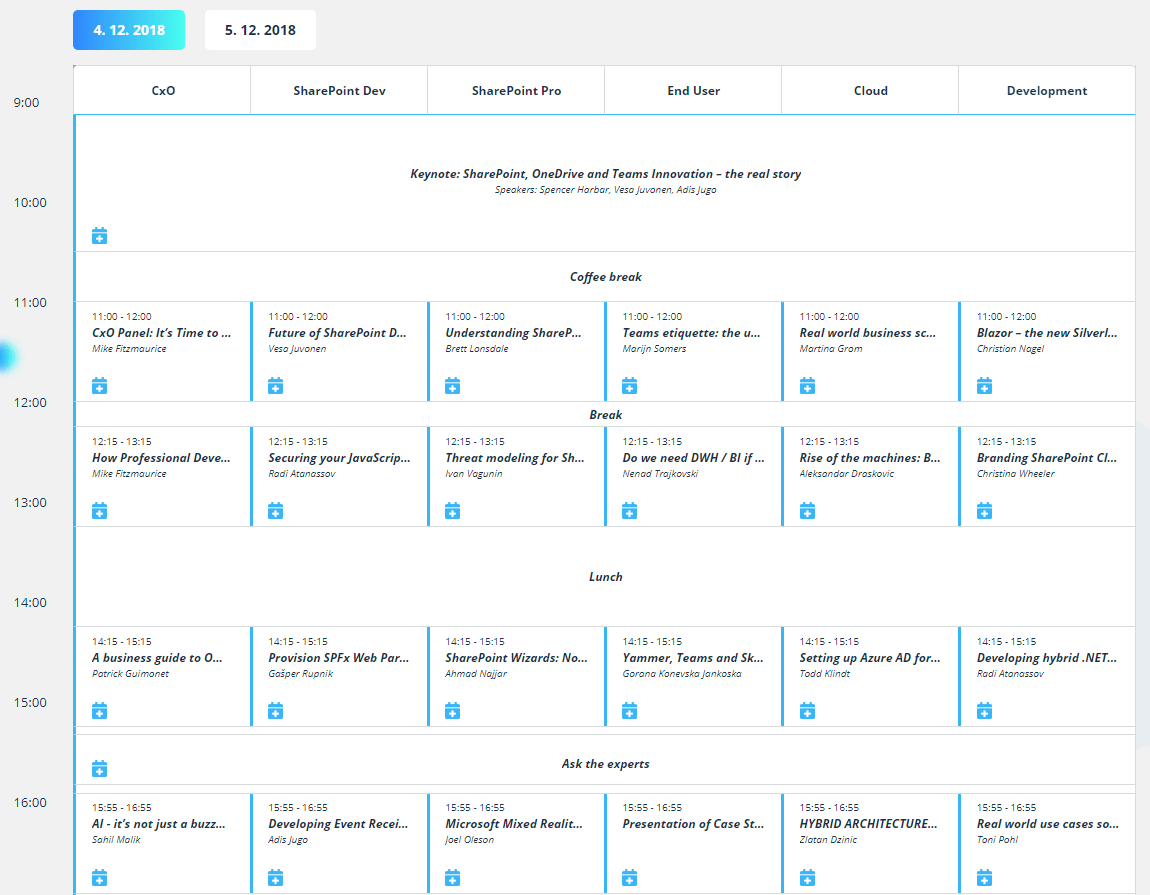1150x895 pixels.
Task: Open the Future of SharePoint session
Action: pyautogui.click(x=337, y=333)
